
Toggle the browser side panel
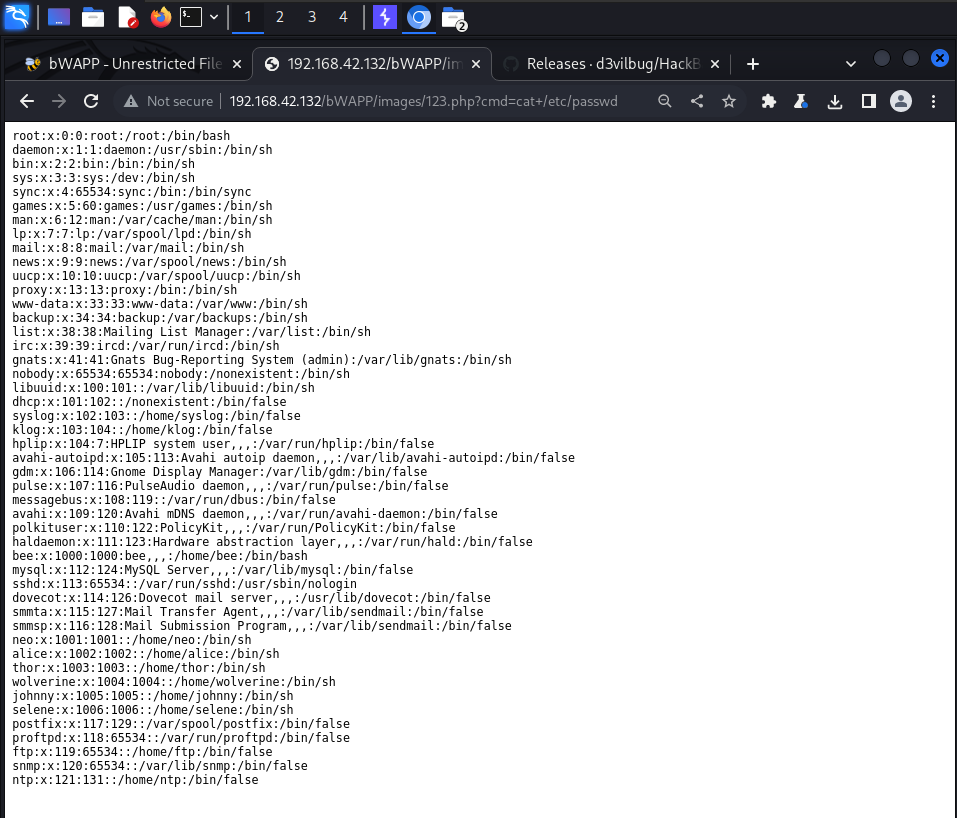pos(869,101)
